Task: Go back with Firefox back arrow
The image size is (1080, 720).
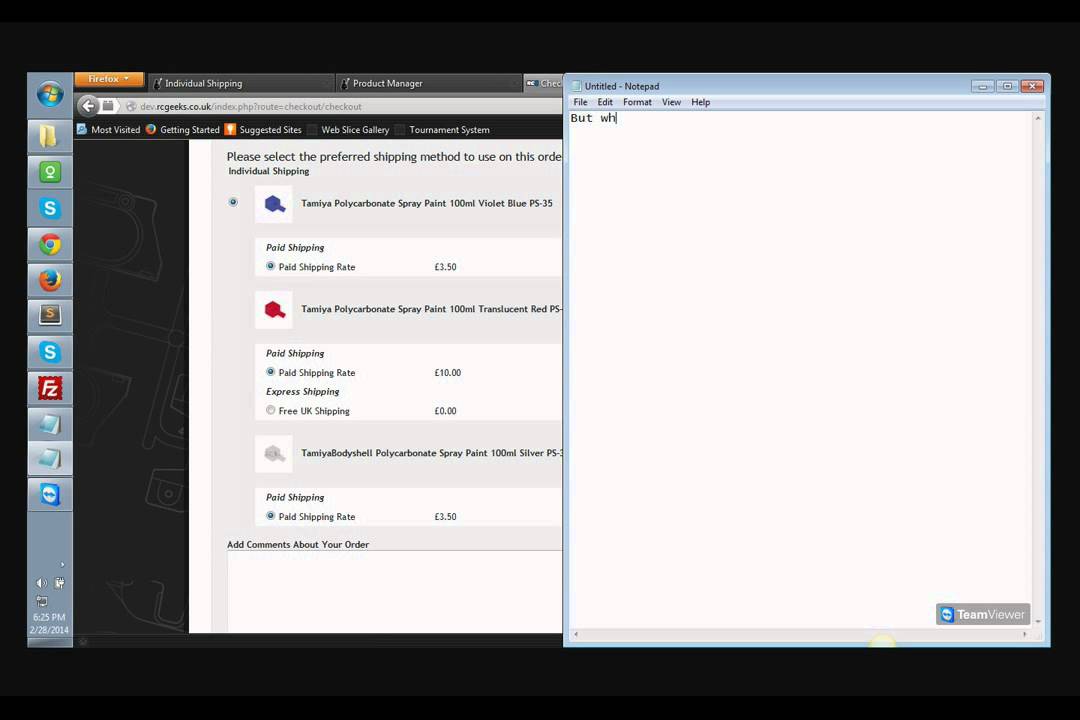Action: pos(87,106)
